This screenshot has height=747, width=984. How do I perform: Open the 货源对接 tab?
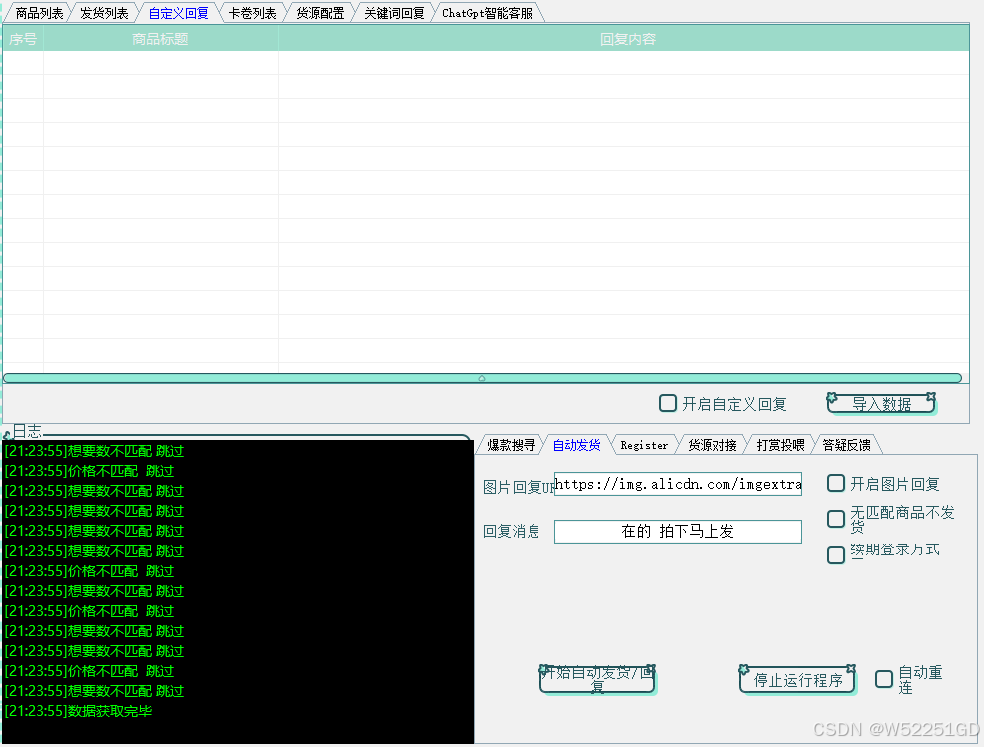712,445
